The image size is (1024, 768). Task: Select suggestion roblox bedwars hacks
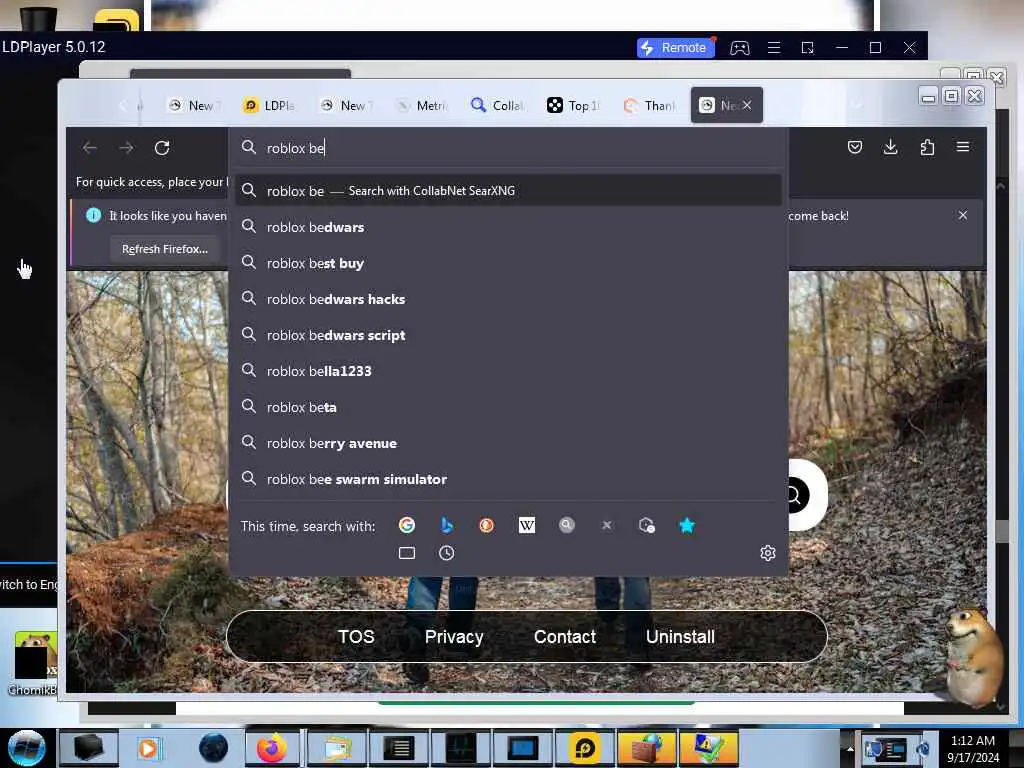point(508,299)
